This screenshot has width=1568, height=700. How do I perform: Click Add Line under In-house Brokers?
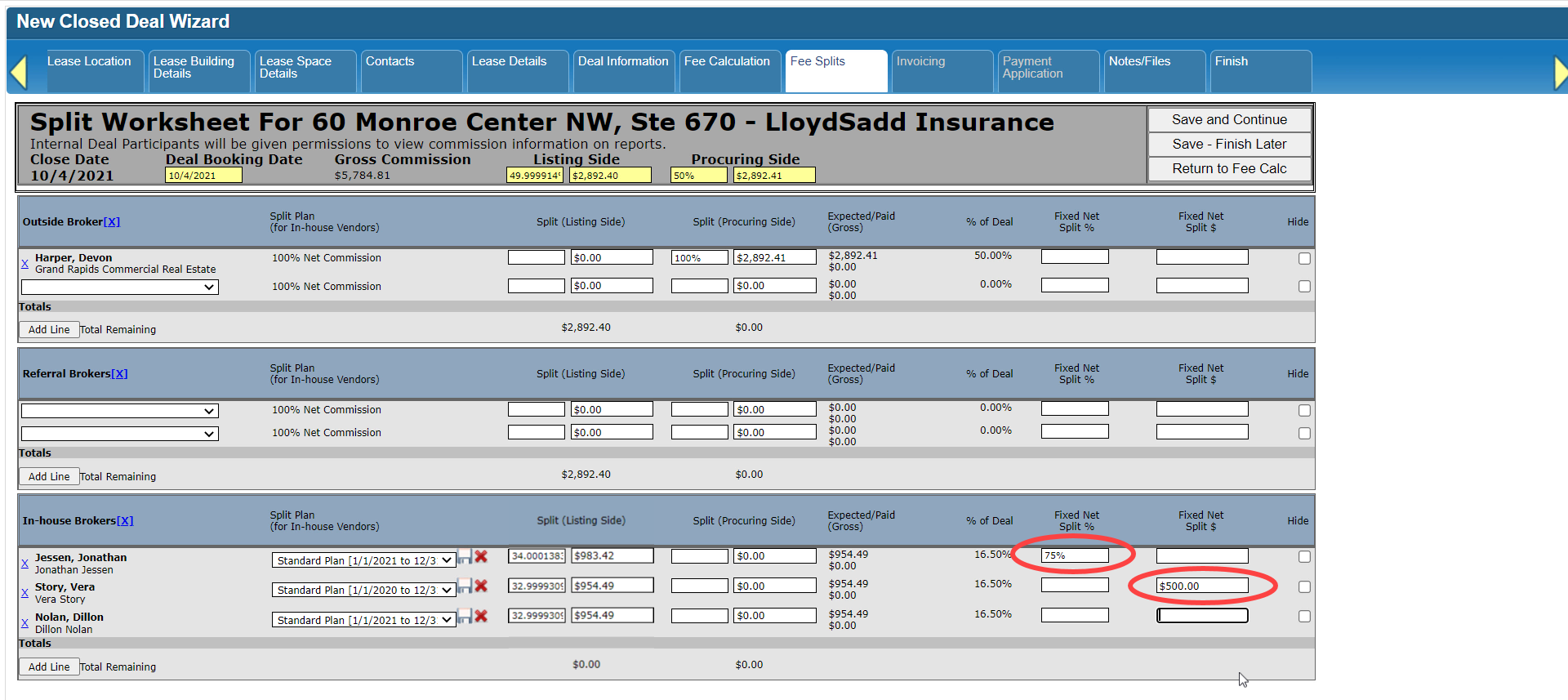(x=49, y=667)
